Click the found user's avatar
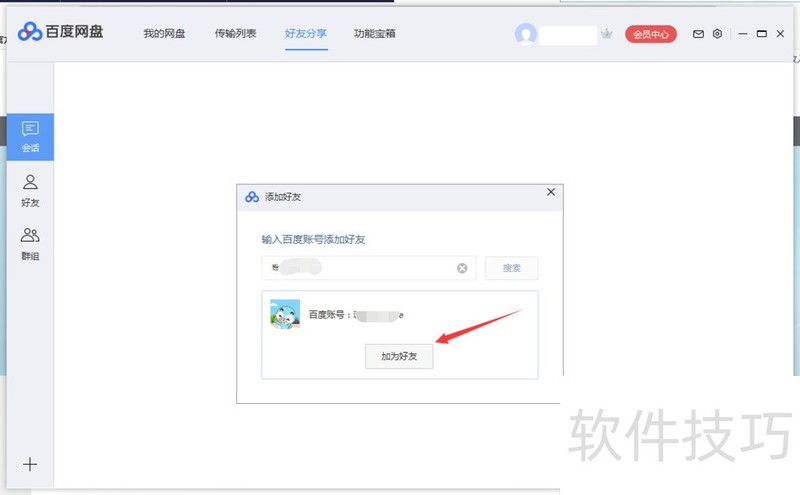Viewport: 800px width, 495px height. (285, 314)
